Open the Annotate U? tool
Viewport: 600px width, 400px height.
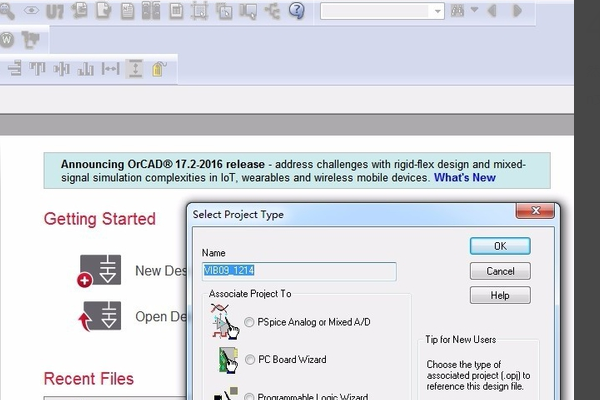tap(55, 11)
